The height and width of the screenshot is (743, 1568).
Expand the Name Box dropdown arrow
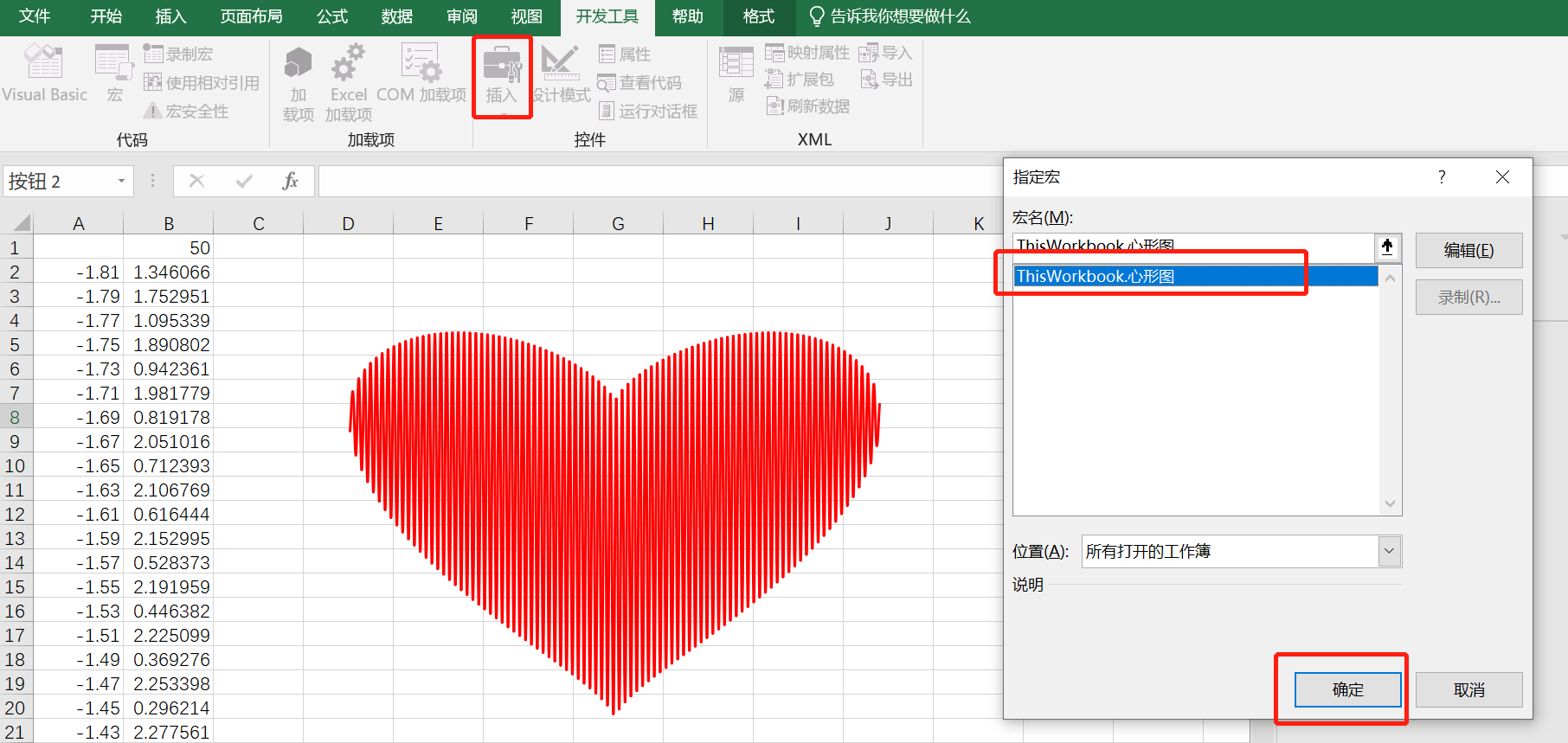tap(121, 181)
